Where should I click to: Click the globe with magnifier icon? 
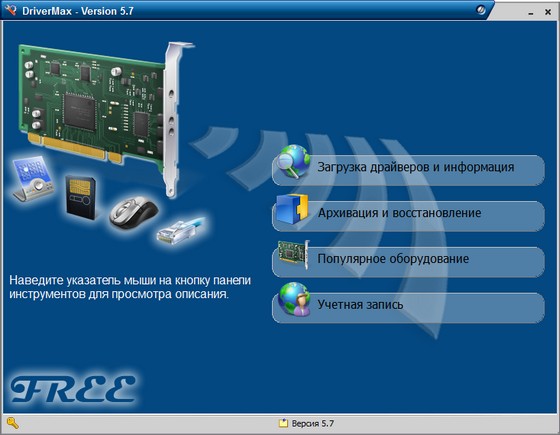pos(294,161)
